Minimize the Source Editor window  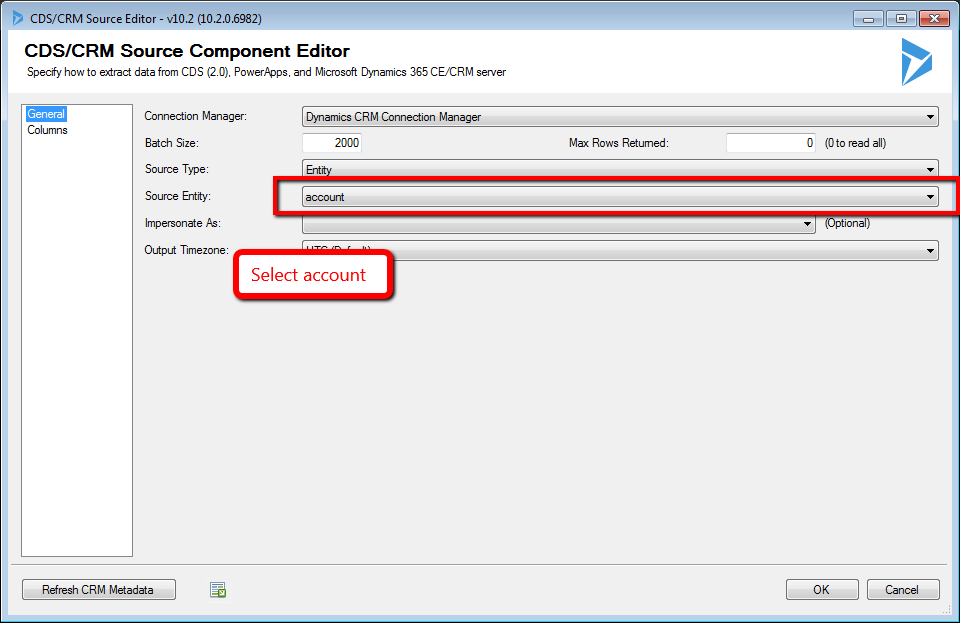(x=868, y=19)
